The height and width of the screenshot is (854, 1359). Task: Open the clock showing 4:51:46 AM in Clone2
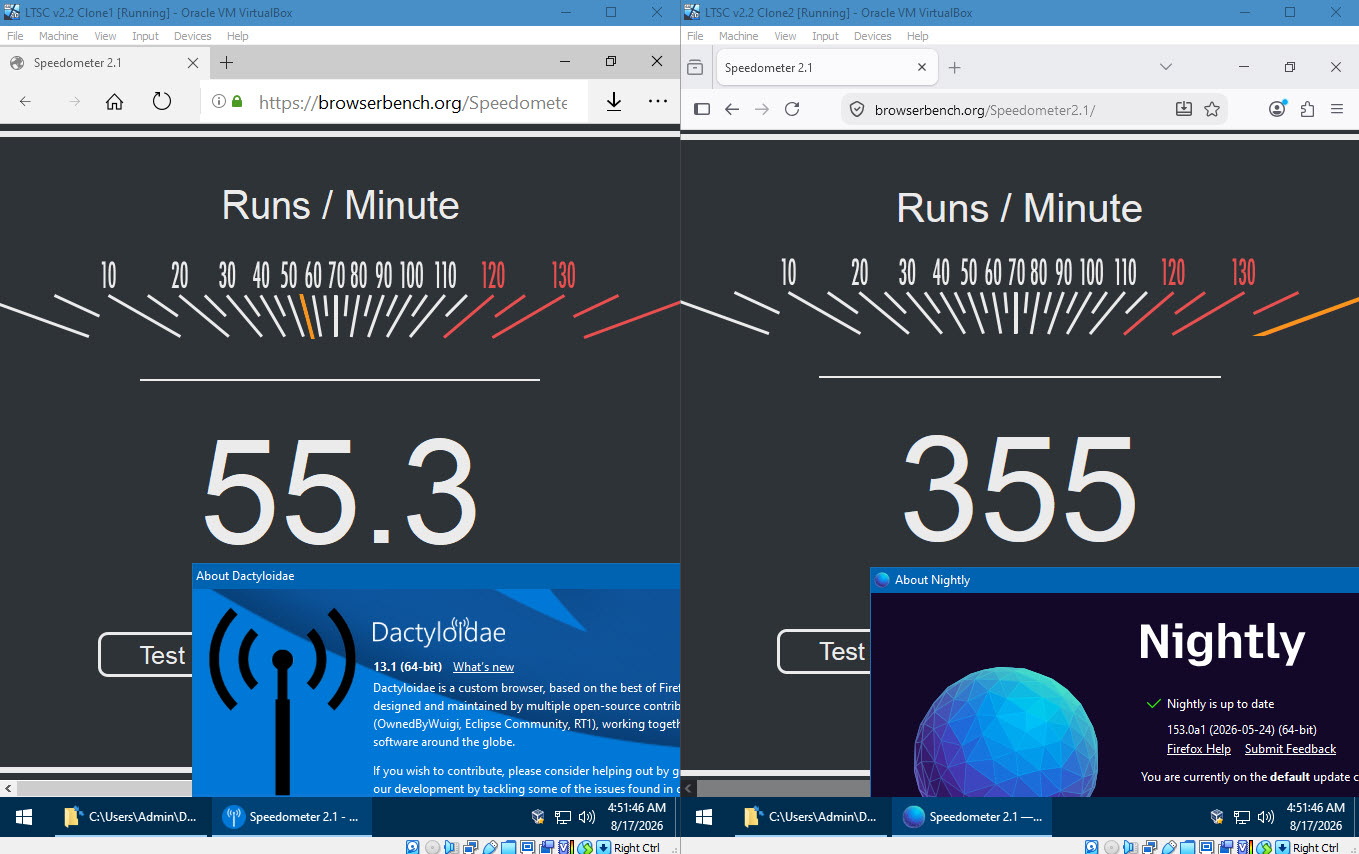(1315, 817)
